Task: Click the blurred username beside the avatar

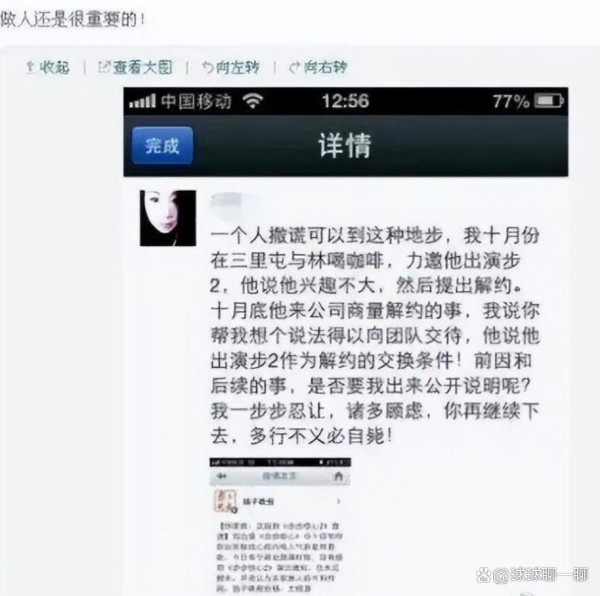Action: 228,201
